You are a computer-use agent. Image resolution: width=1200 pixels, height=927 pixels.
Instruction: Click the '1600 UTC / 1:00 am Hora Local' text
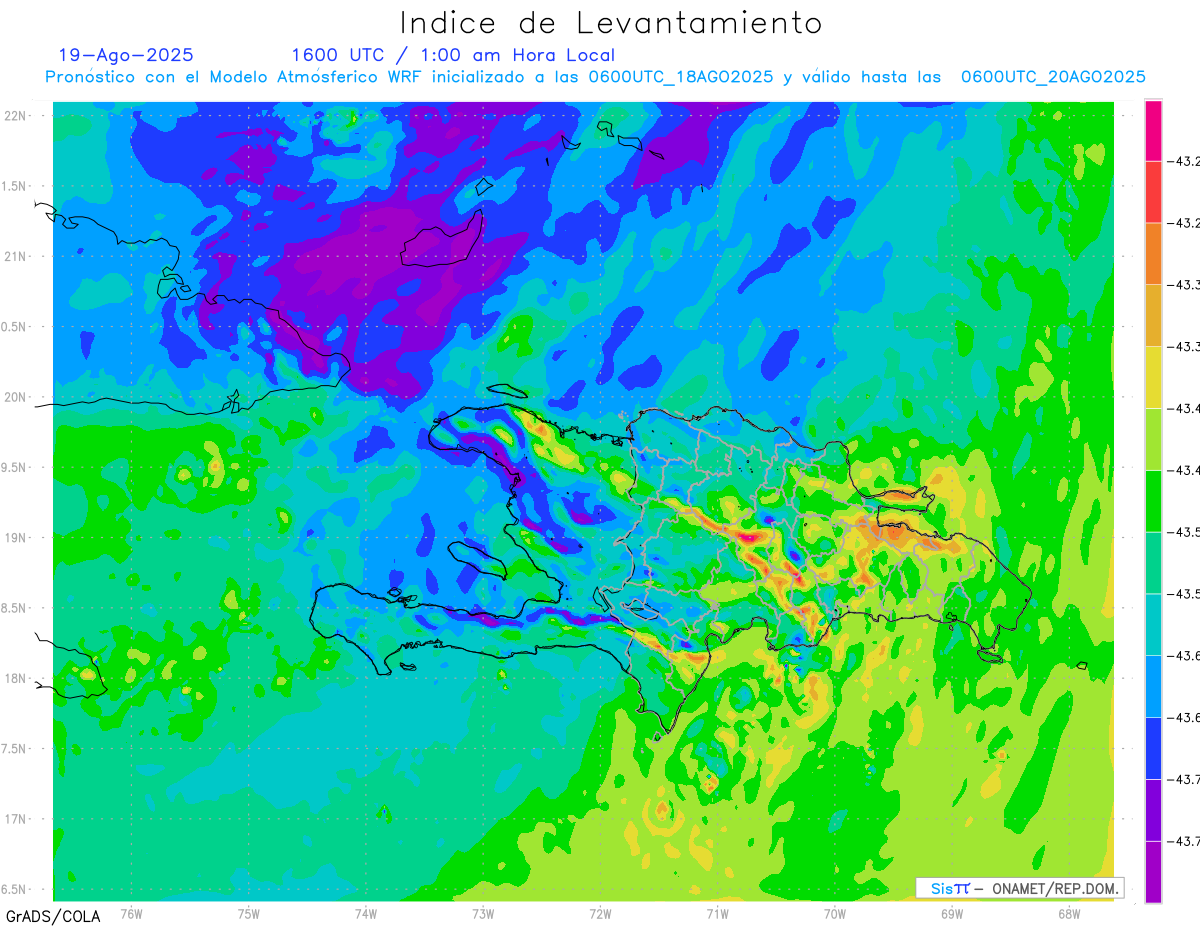click(453, 55)
